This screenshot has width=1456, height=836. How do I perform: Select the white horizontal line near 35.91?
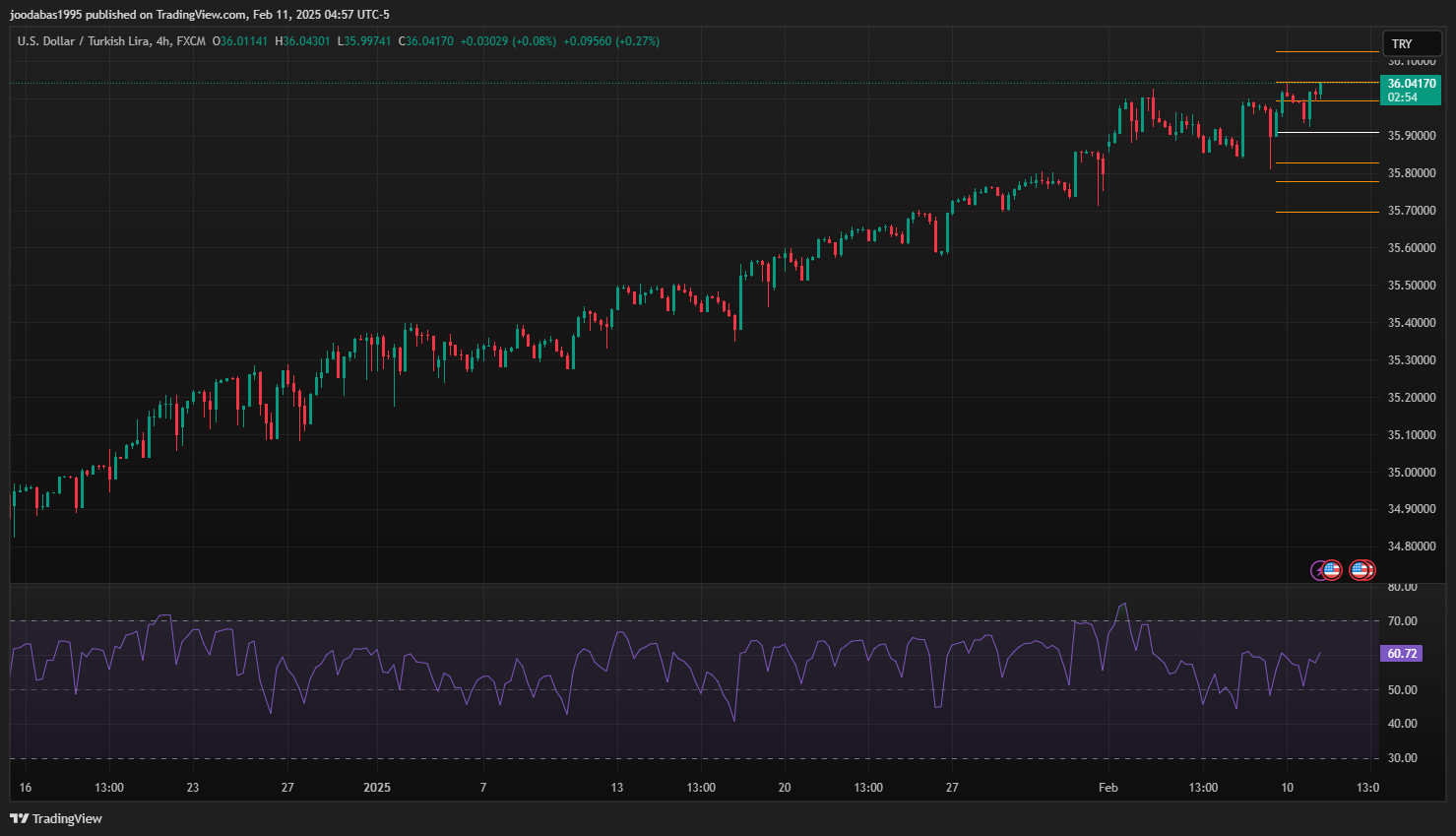(1327, 132)
